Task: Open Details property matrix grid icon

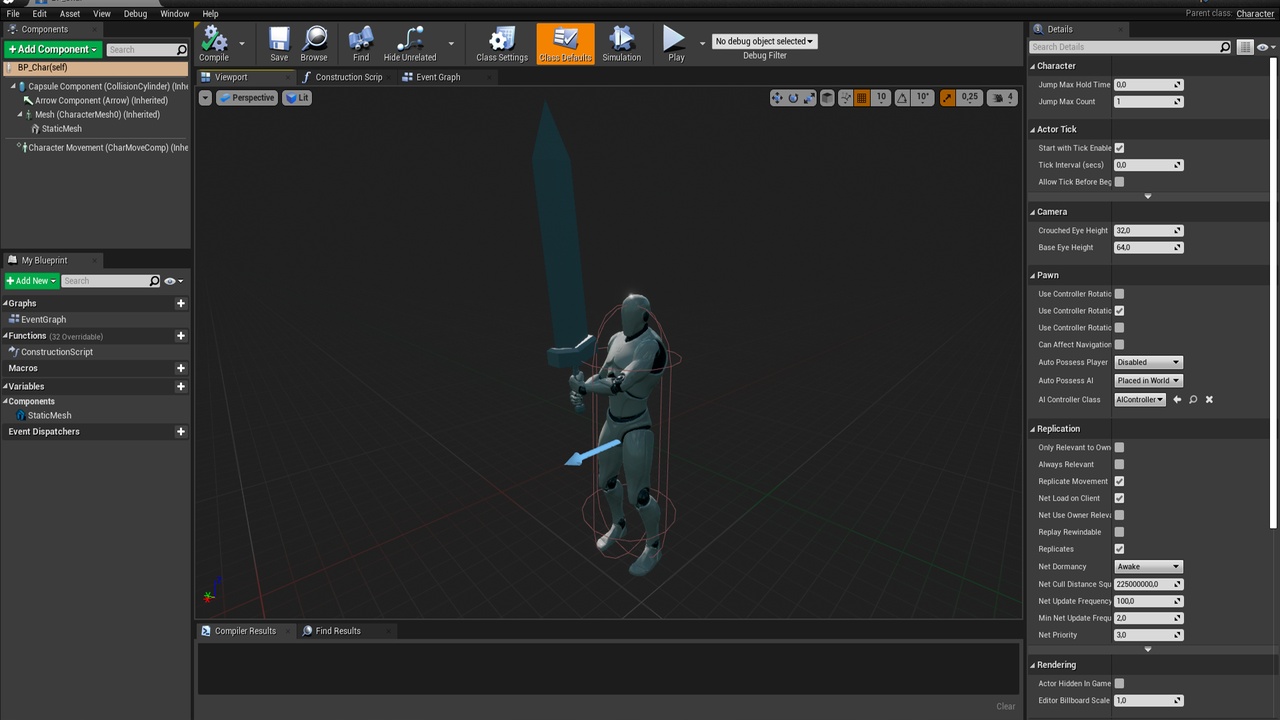Action: tap(1245, 47)
